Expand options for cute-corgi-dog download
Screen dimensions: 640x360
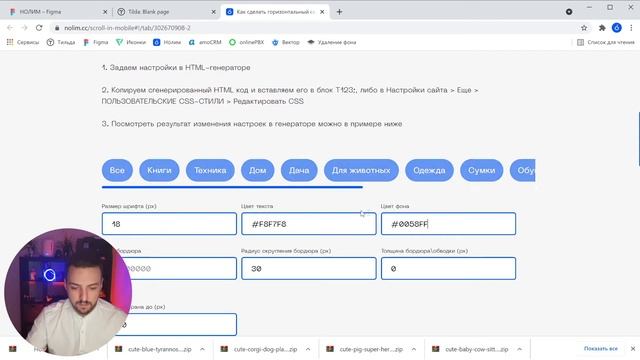coord(308,349)
